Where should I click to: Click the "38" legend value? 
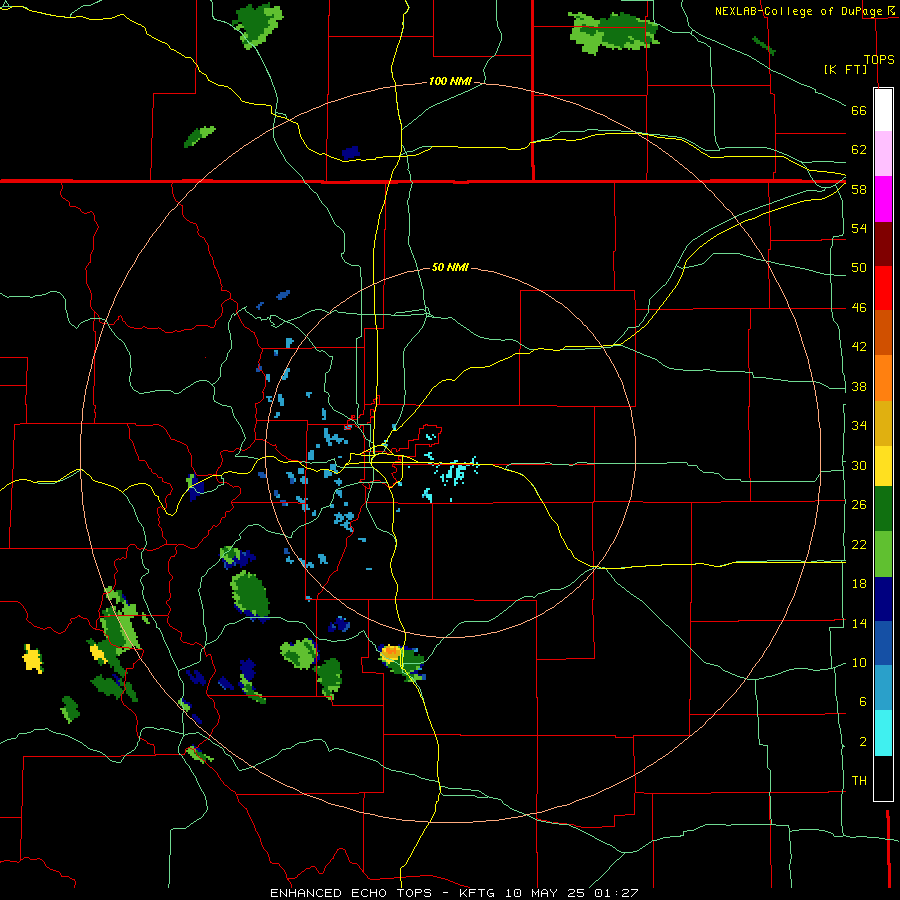(859, 386)
